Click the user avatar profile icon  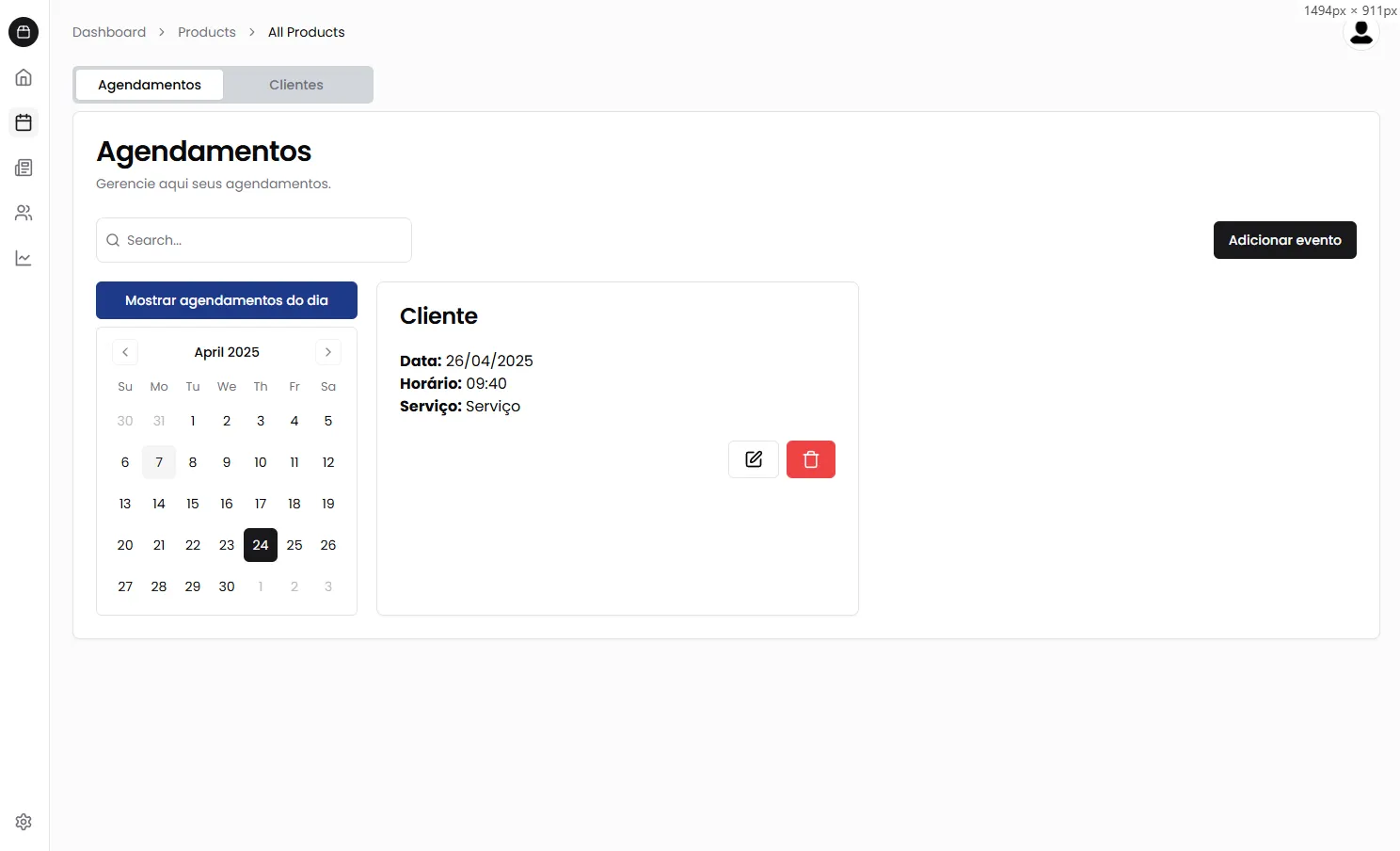1360,33
